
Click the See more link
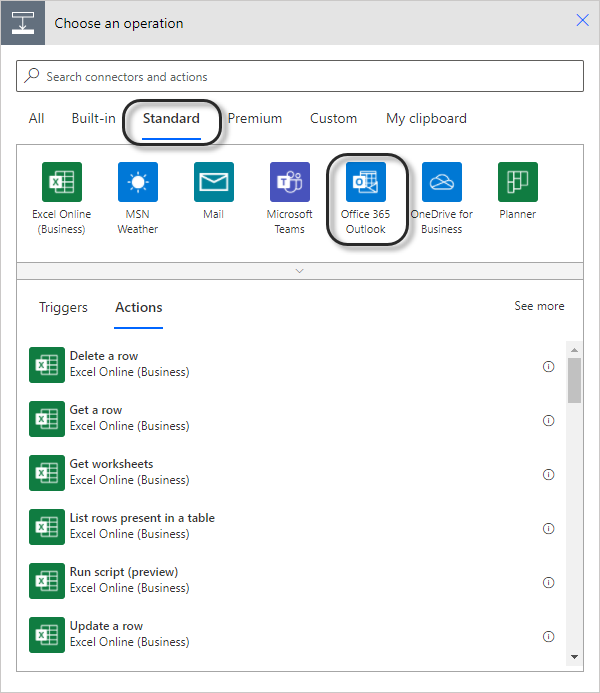(x=539, y=306)
